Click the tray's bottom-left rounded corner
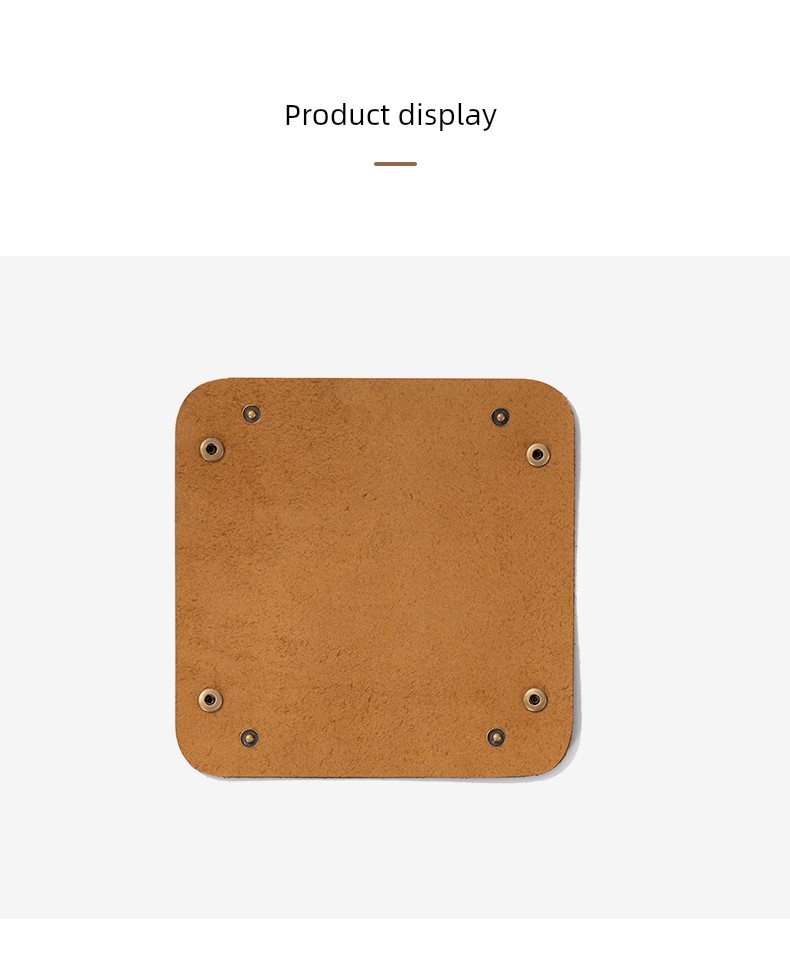790x971 pixels. pyautogui.click(x=193, y=760)
